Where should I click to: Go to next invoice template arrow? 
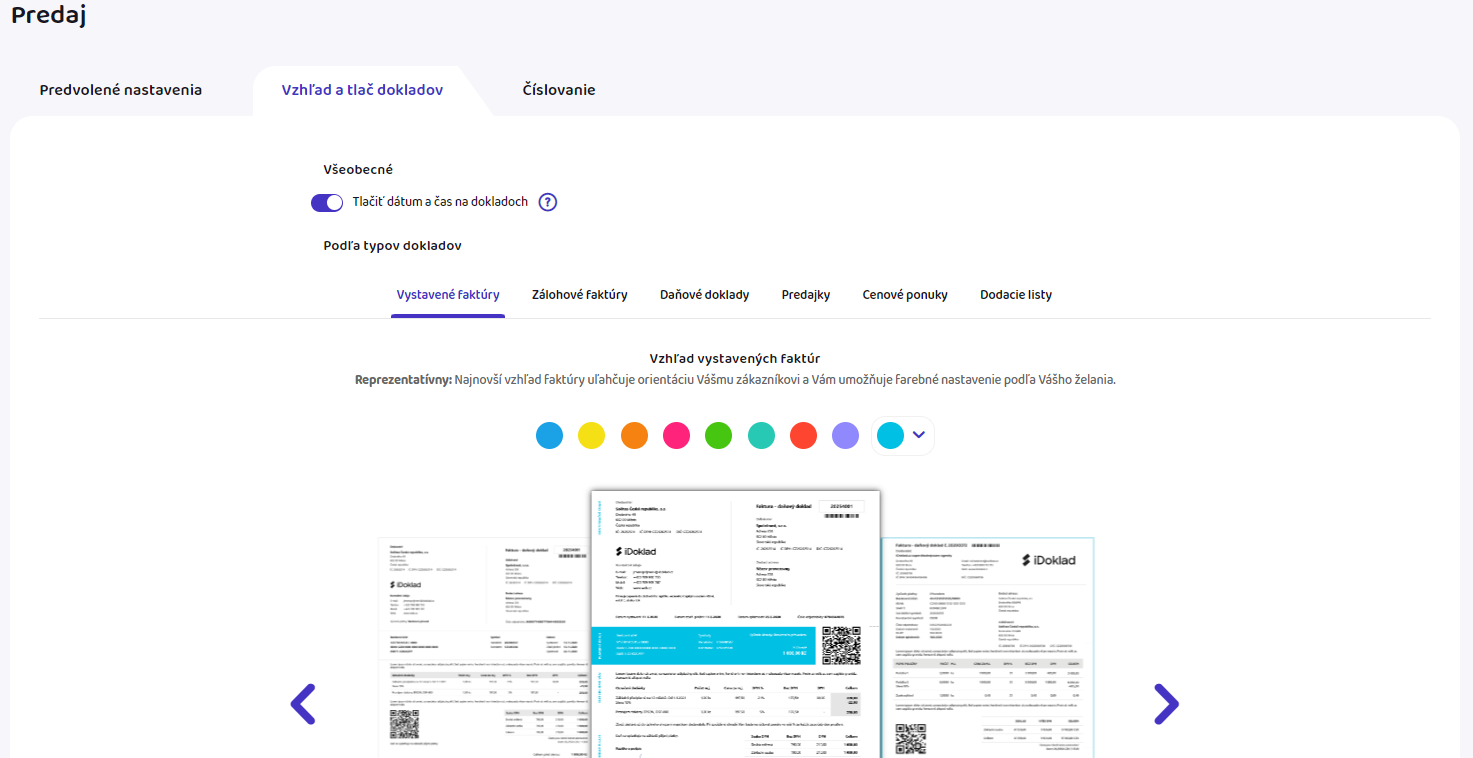coord(1166,704)
